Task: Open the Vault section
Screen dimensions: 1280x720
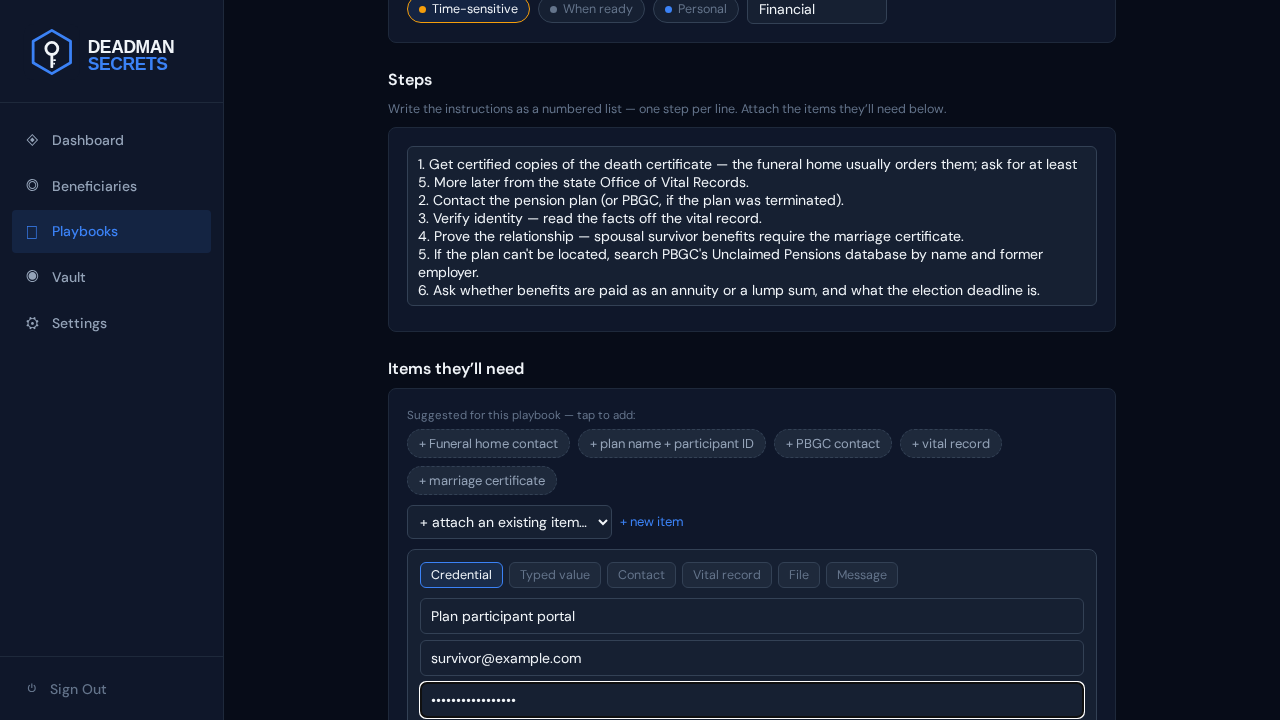Action: click(111, 277)
